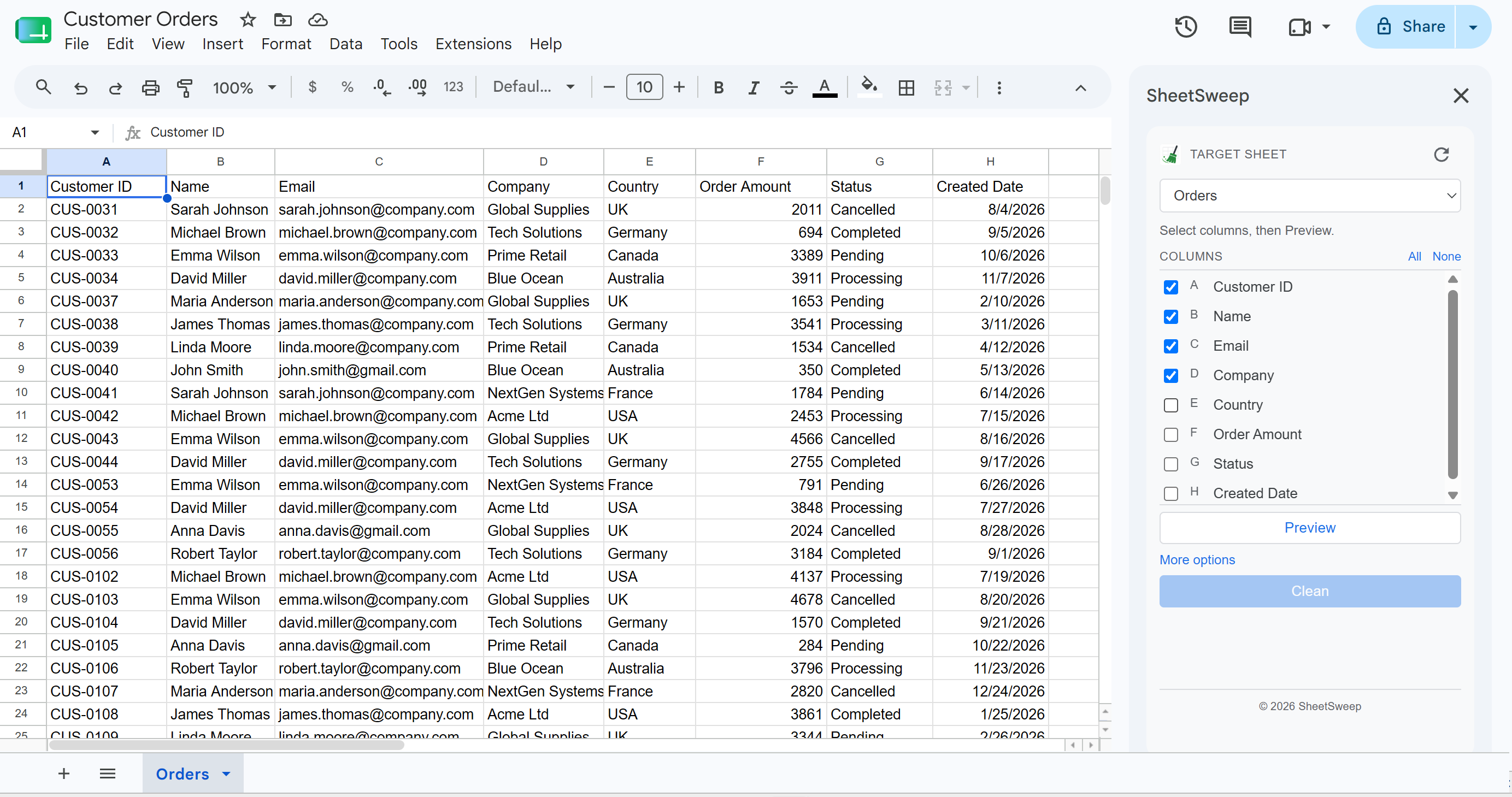The width and height of the screenshot is (1512, 797).
Task: Click the Clean button in SheetSweep
Action: [1309, 591]
